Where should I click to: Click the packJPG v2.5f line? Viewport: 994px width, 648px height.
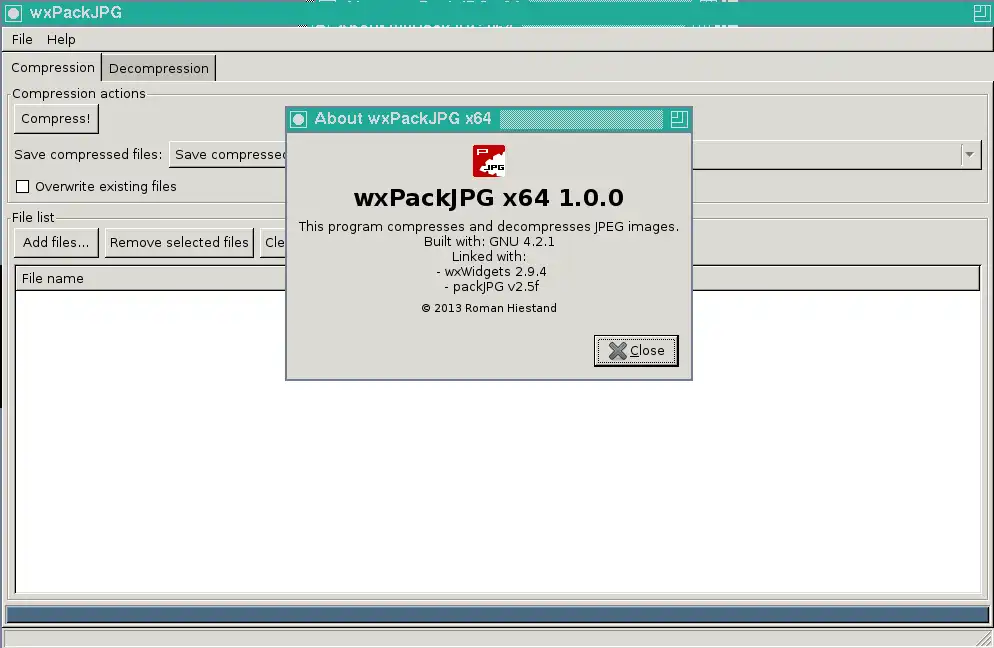pyautogui.click(x=491, y=287)
